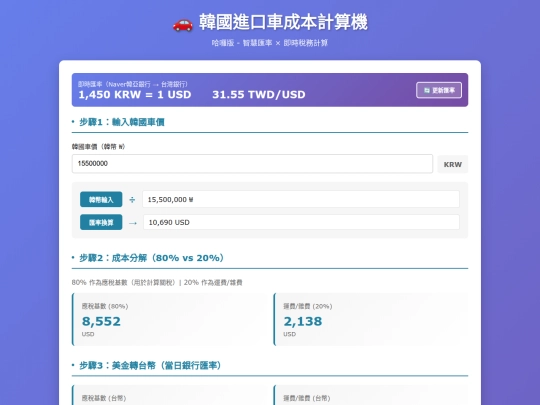
Task: Click the 哈囉版 subtitle line
Action: (270, 43)
